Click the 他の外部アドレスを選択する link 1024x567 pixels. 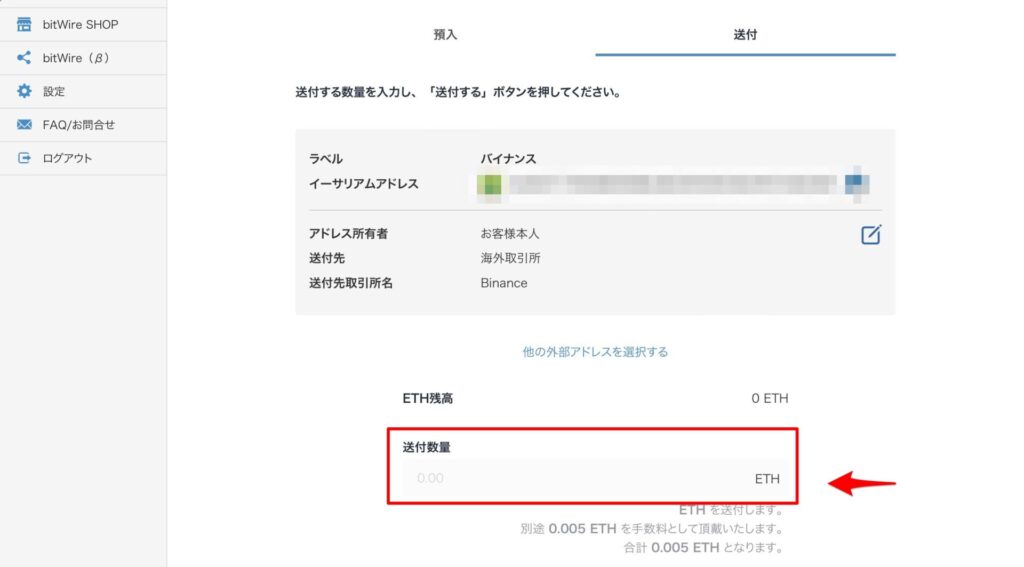click(595, 352)
